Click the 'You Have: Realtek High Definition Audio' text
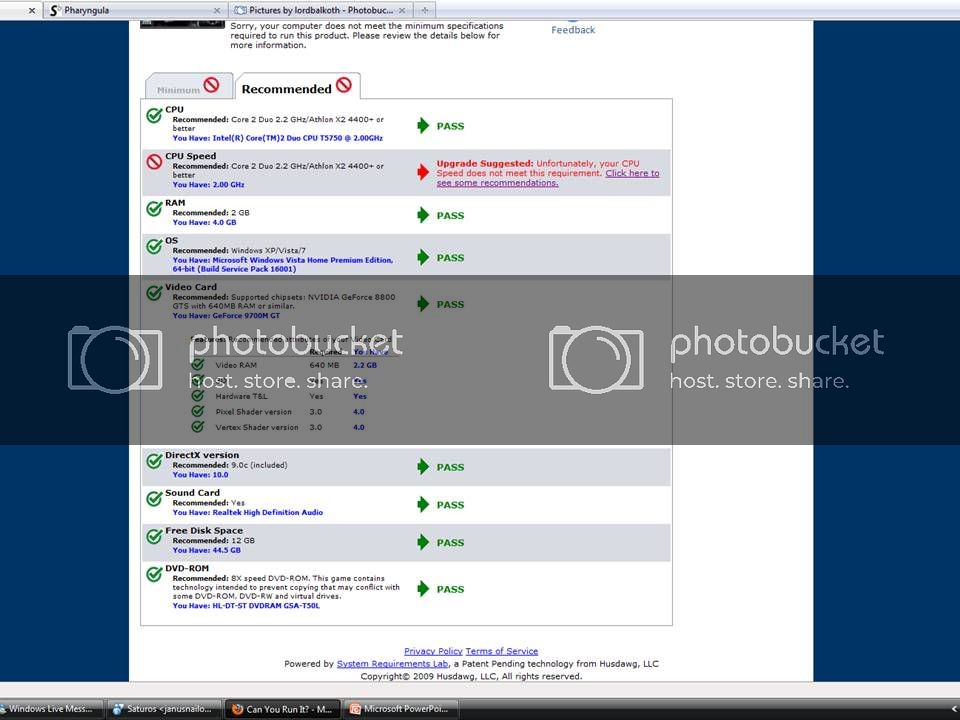Screen dimensions: 960x720 coord(247,512)
